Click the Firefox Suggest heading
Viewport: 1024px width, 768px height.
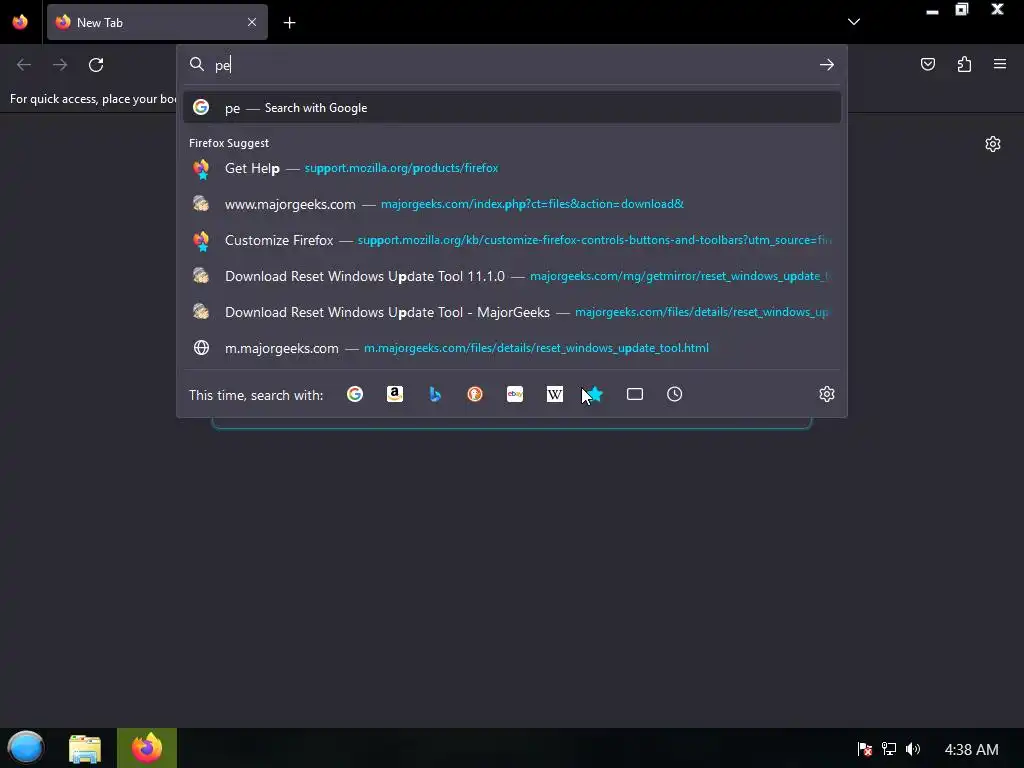point(229,143)
